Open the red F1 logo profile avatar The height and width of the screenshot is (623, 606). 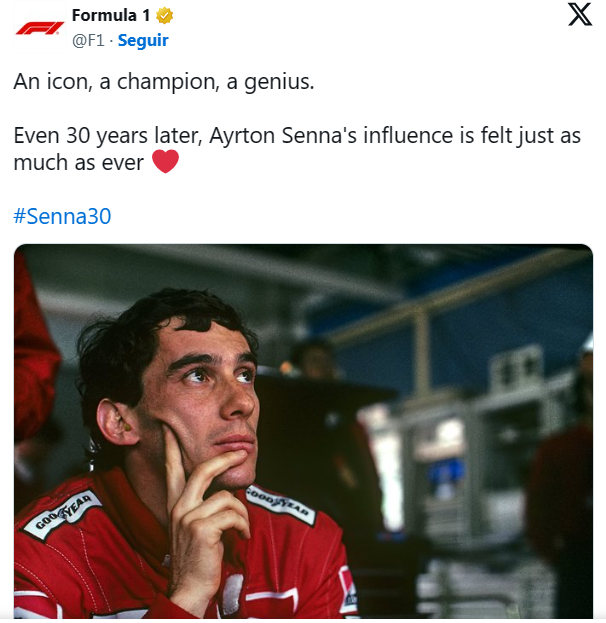coord(39,29)
